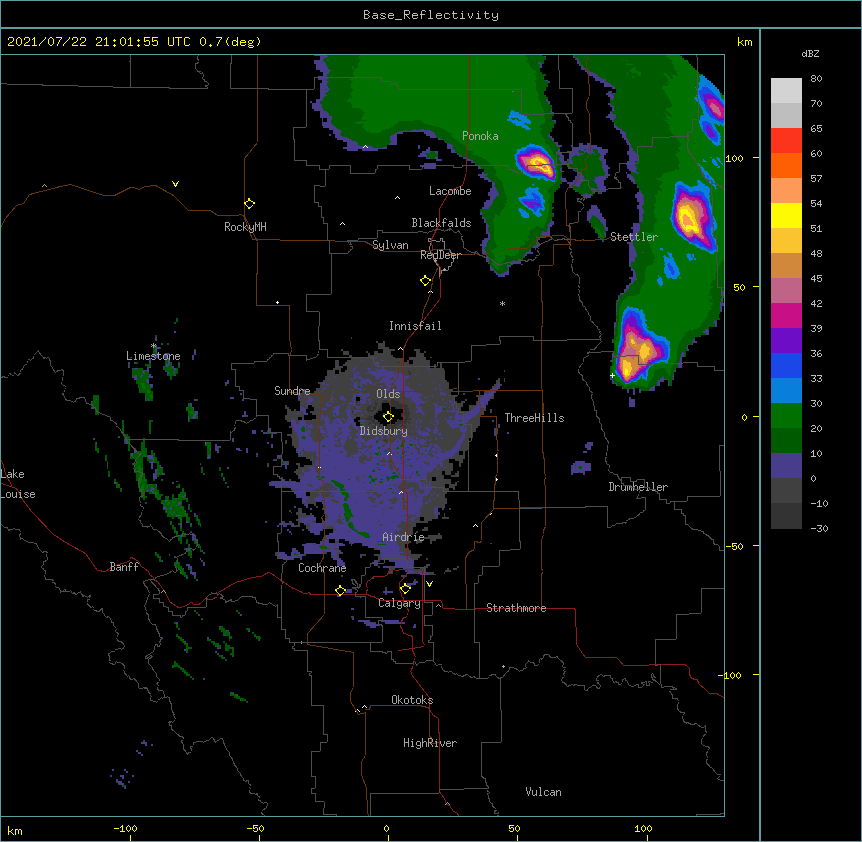This screenshot has height=842, width=862.
Task: Pick the magenta 42-39 dBZ legend swatch
Action: coord(786,315)
